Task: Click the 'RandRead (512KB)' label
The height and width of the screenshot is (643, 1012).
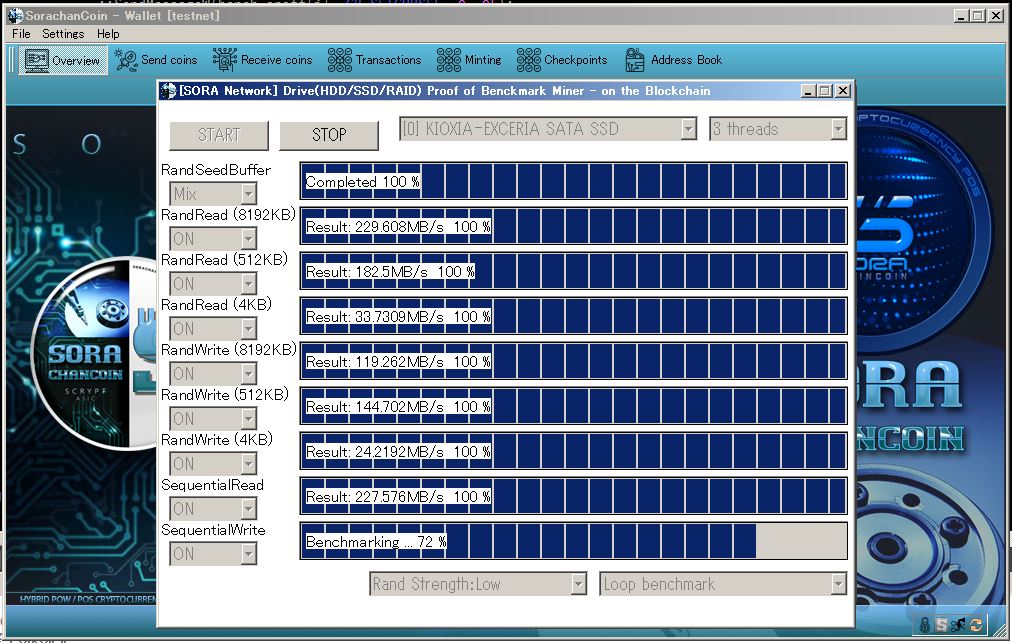Action: tap(224, 260)
